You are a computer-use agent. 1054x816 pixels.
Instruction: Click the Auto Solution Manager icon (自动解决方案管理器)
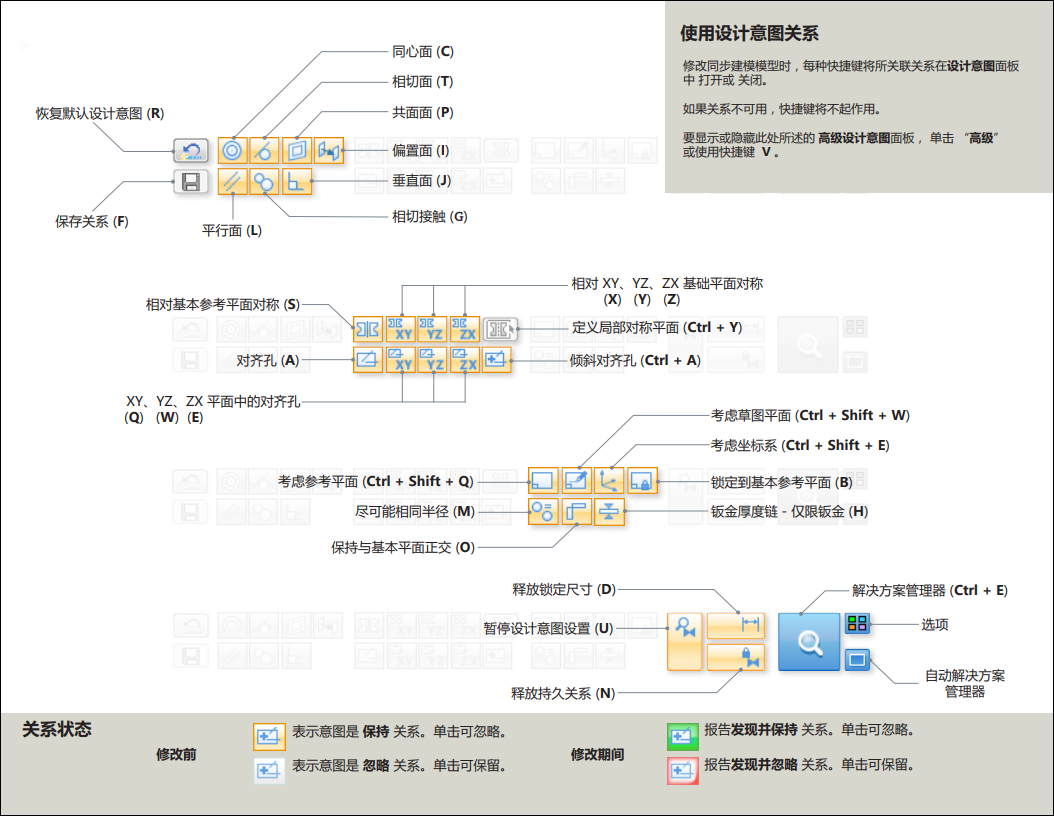857,660
